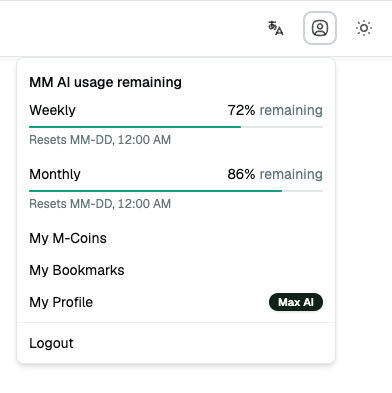Toggle light theme with sun icon
This screenshot has height=393, width=392.
click(x=364, y=28)
